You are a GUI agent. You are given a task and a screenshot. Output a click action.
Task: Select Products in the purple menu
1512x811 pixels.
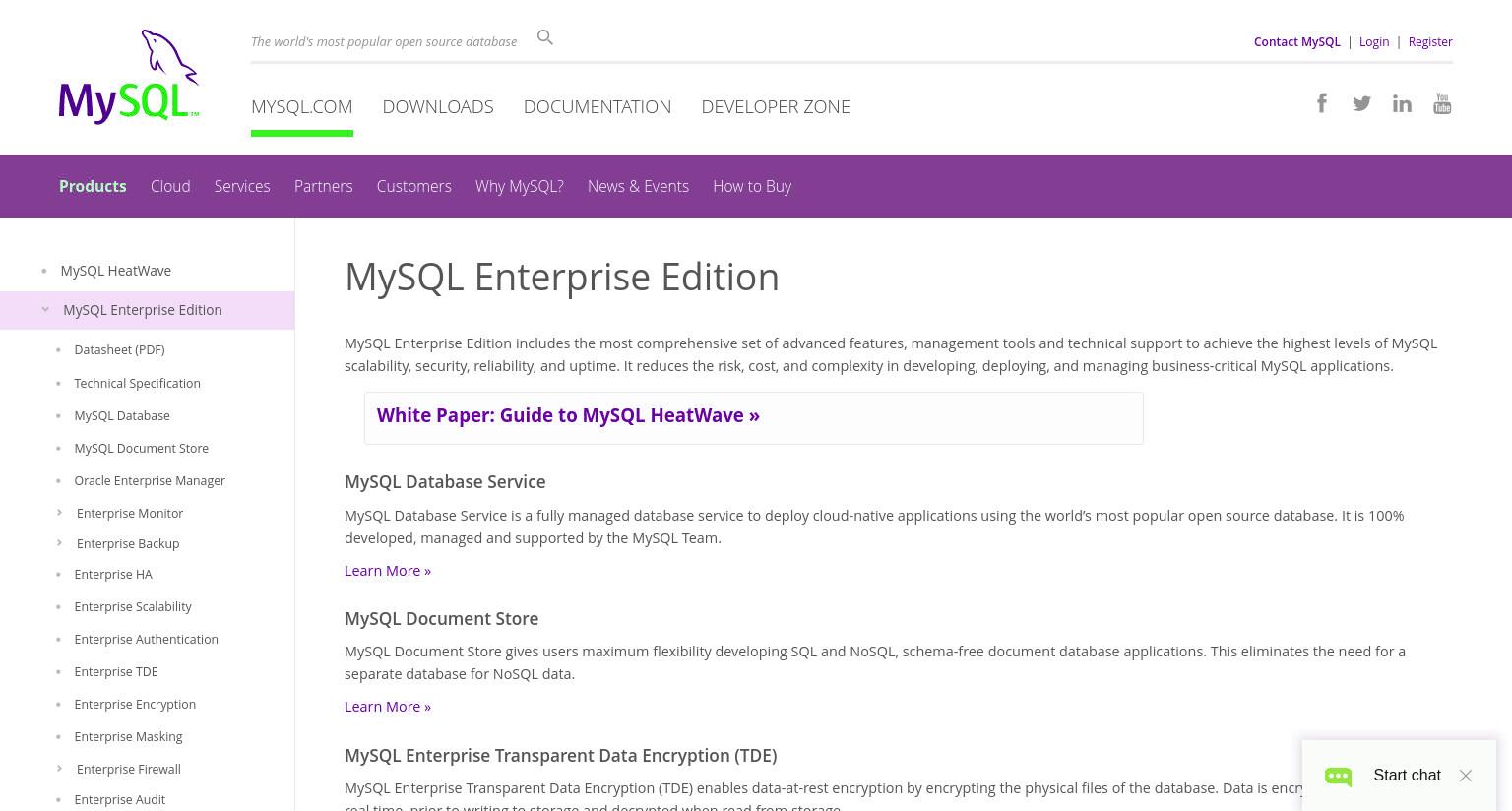tap(93, 186)
